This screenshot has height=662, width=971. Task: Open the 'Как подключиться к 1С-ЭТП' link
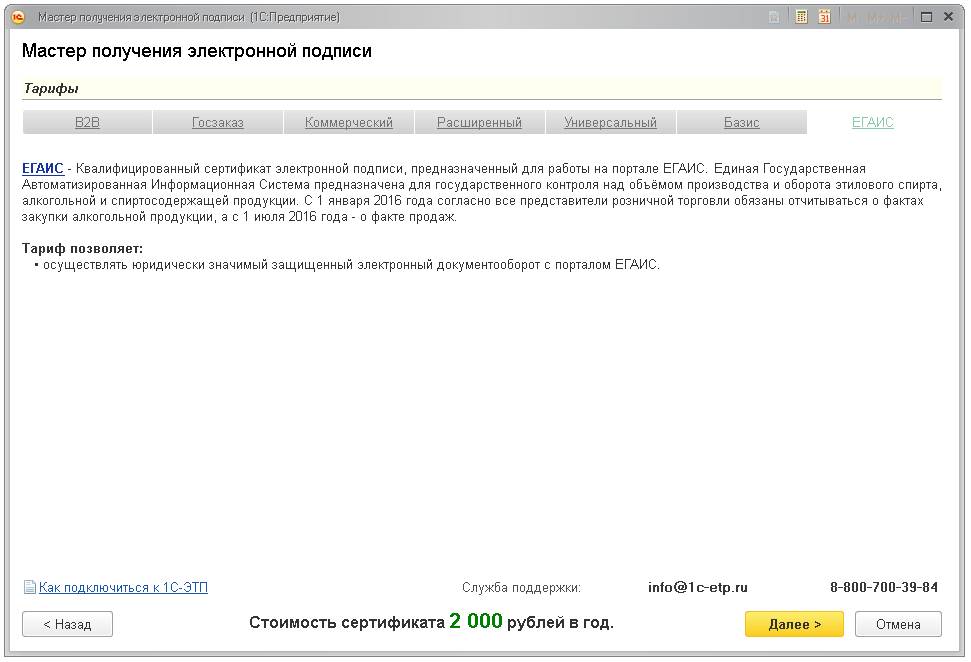point(123,587)
